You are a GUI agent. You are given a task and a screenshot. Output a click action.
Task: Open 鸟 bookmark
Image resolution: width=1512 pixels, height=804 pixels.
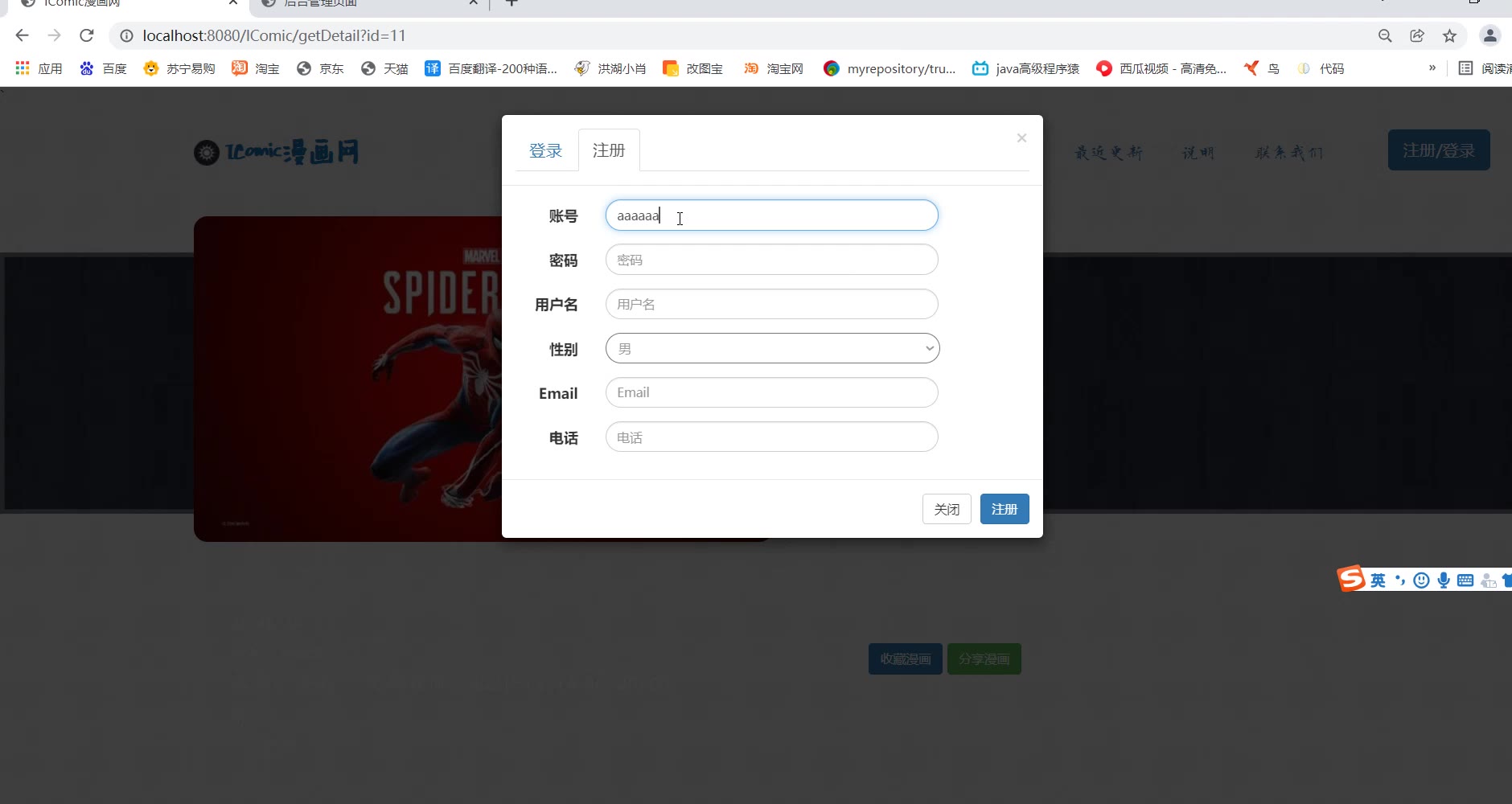click(1261, 68)
